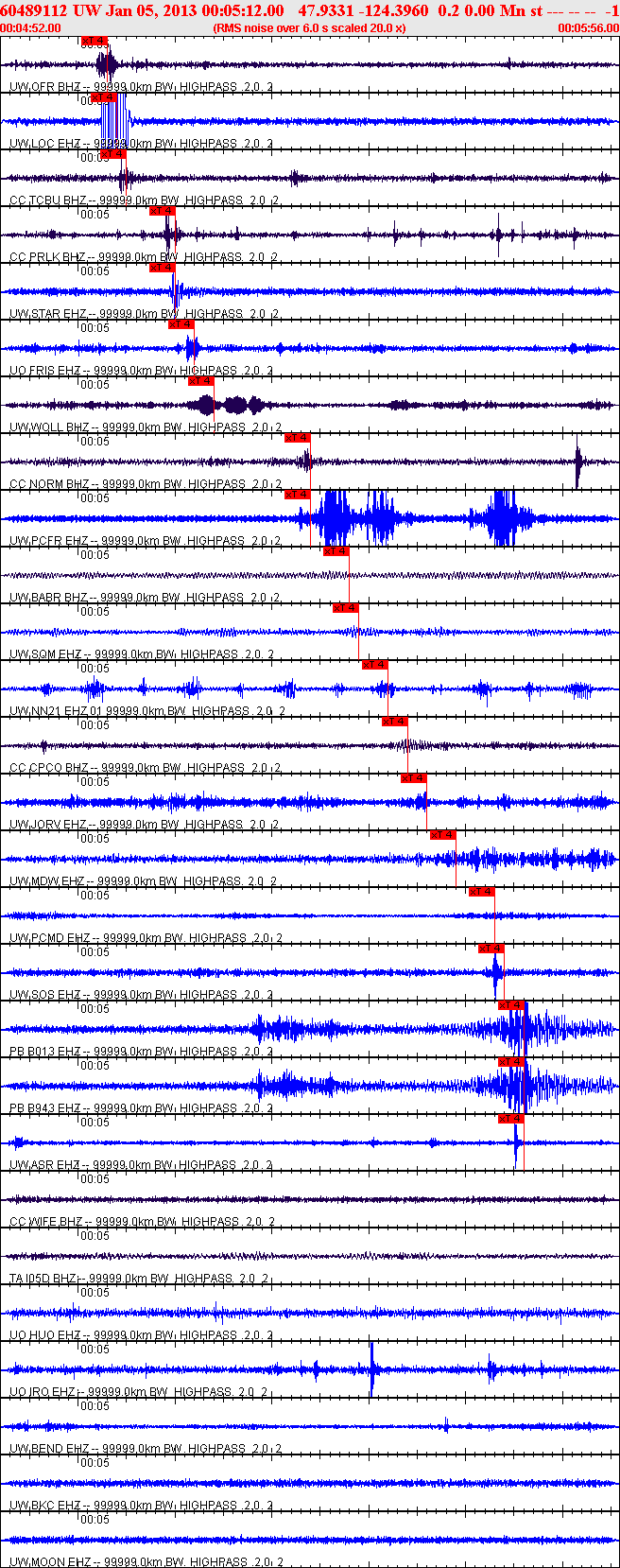Select the CC.WIFE BHZ station label
Image resolution: width=620 pixels, height=1568 pixels.
[x=142, y=1222]
